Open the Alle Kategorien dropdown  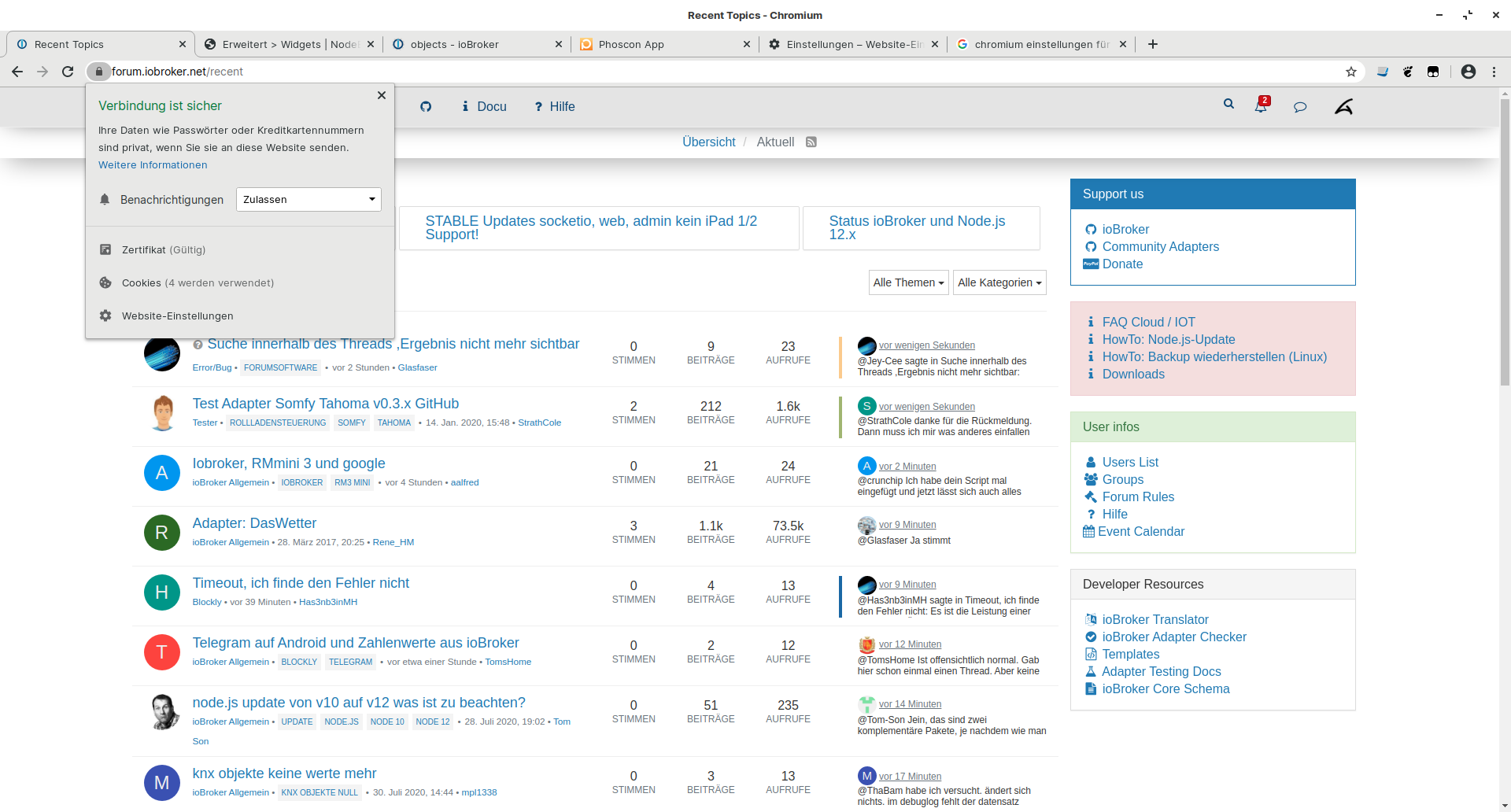tap(999, 282)
